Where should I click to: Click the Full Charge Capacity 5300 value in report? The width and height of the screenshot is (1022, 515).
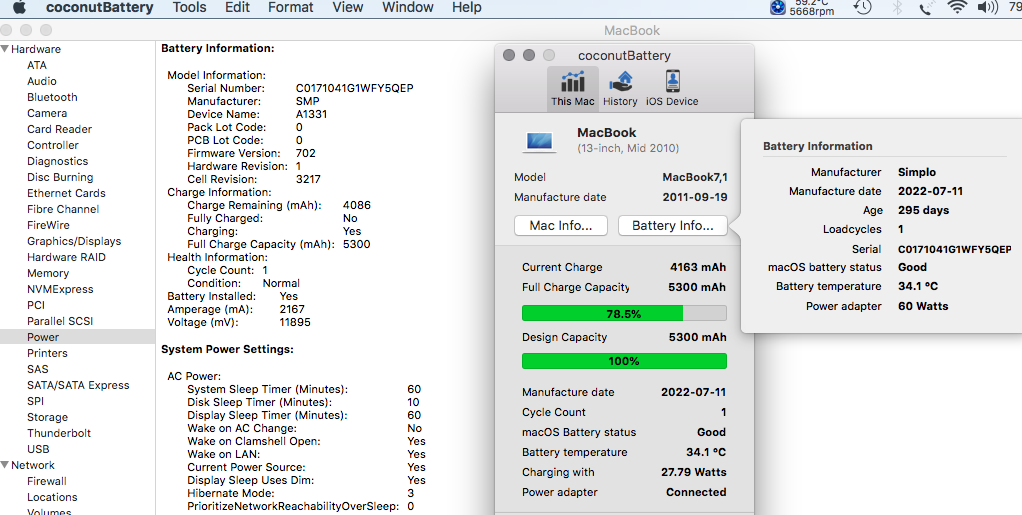click(x=357, y=244)
